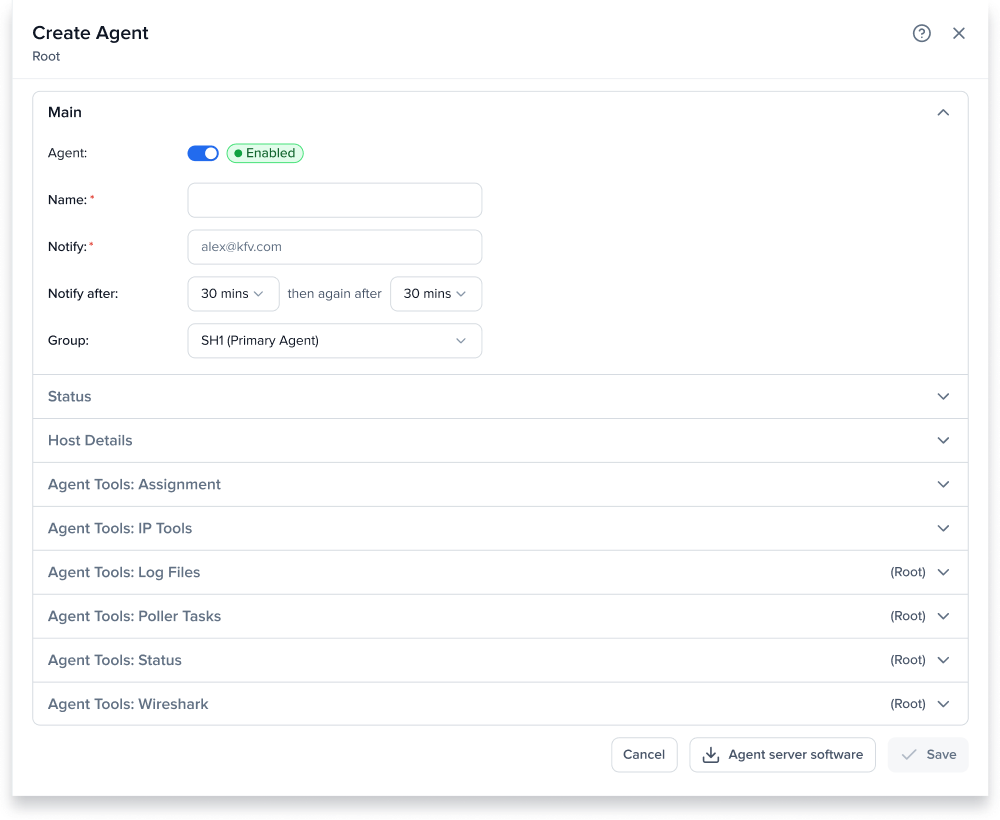Expand the Status section

pos(500,397)
